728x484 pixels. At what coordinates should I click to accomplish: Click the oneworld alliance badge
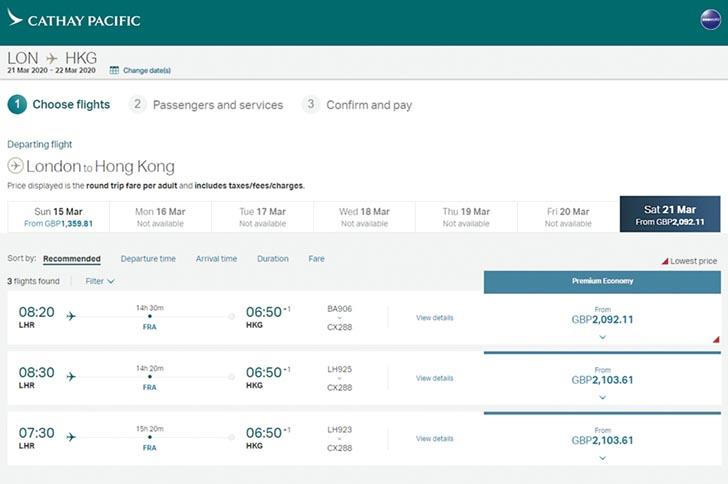[710, 20]
